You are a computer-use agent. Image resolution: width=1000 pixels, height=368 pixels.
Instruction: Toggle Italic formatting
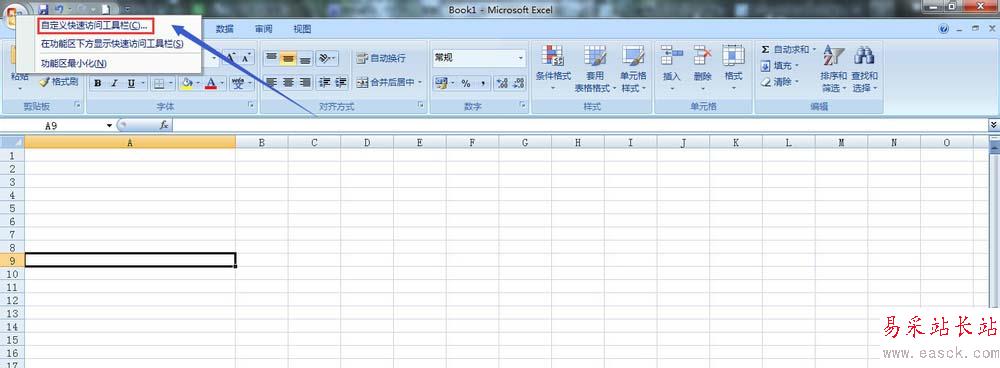click(115, 83)
